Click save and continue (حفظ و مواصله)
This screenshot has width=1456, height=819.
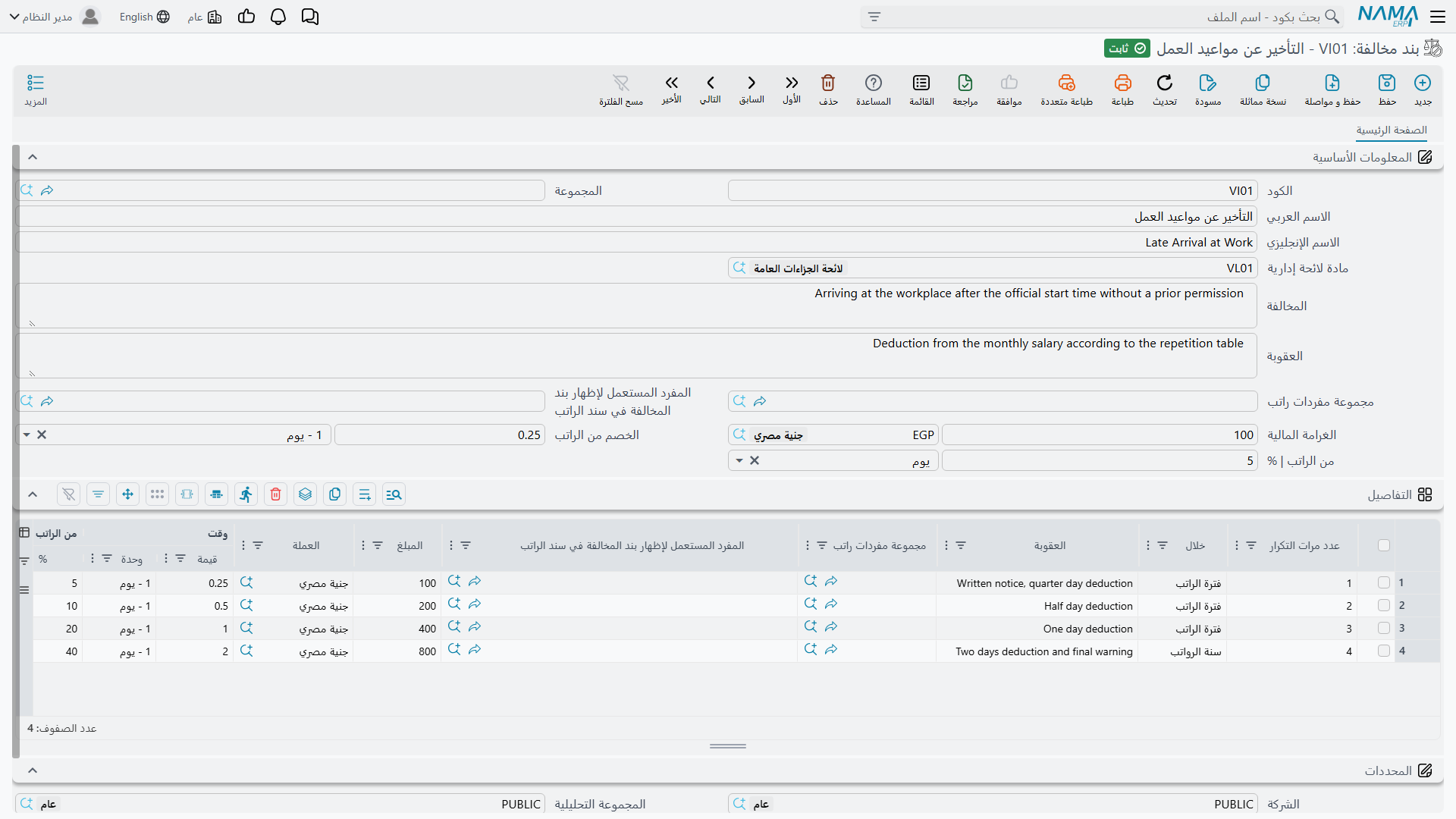point(1332,89)
